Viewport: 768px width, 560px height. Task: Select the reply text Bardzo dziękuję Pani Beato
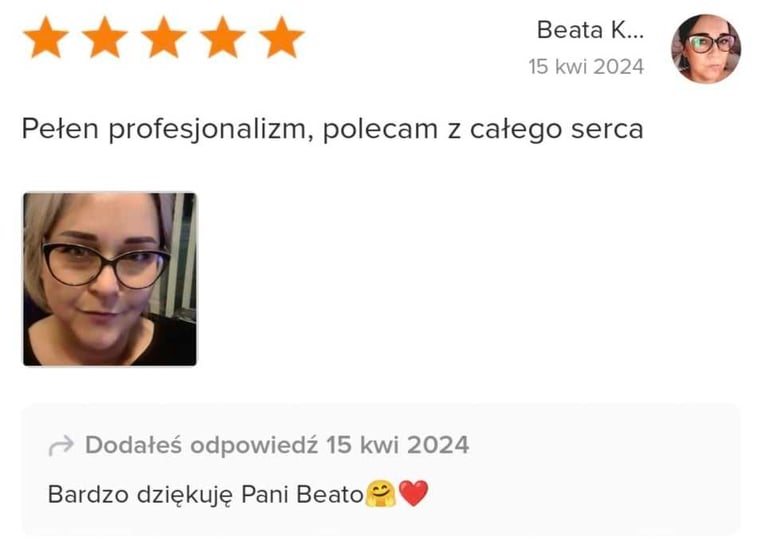[206, 495]
